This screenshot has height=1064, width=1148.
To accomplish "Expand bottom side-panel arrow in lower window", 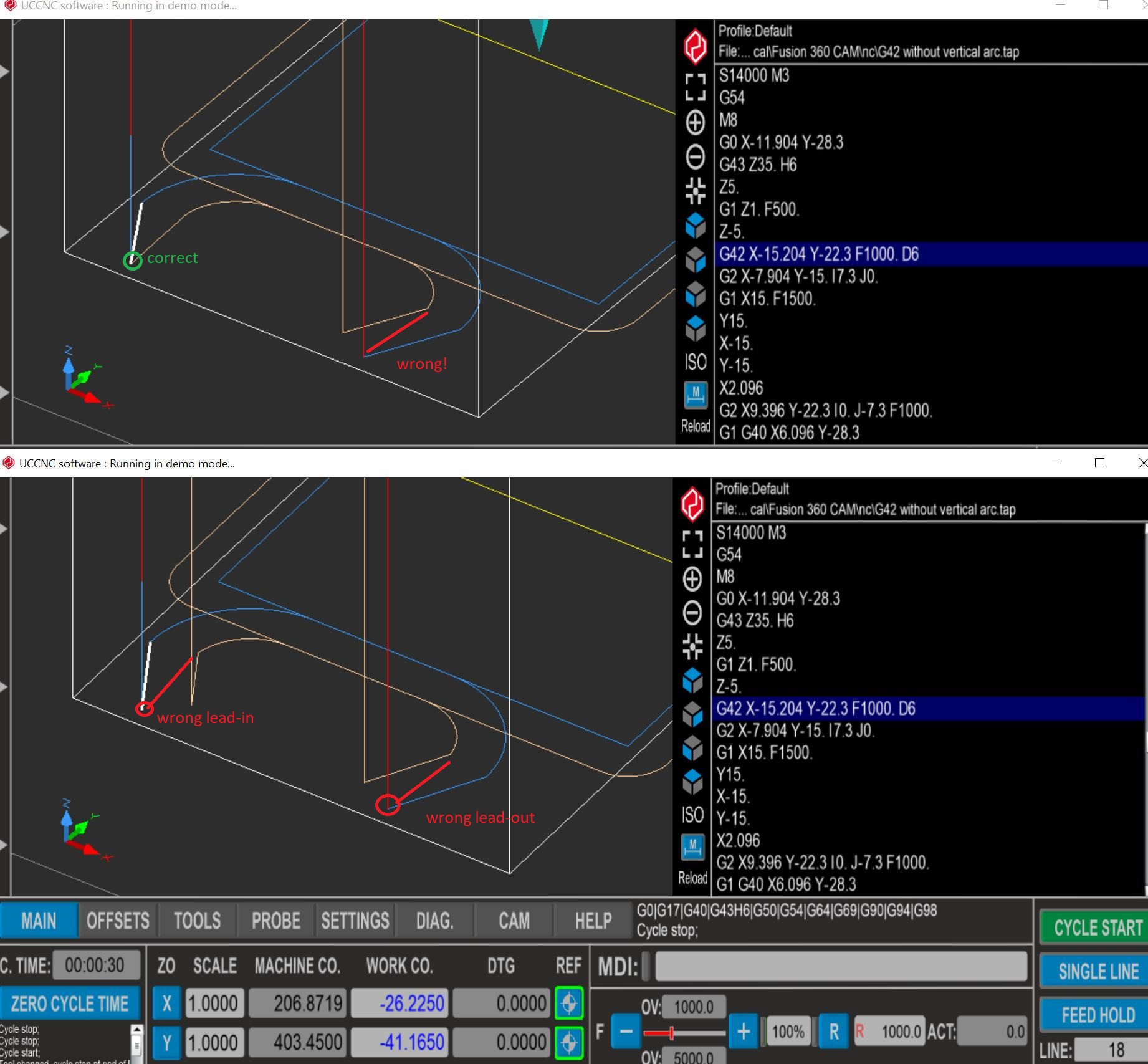I will (x=4, y=845).
